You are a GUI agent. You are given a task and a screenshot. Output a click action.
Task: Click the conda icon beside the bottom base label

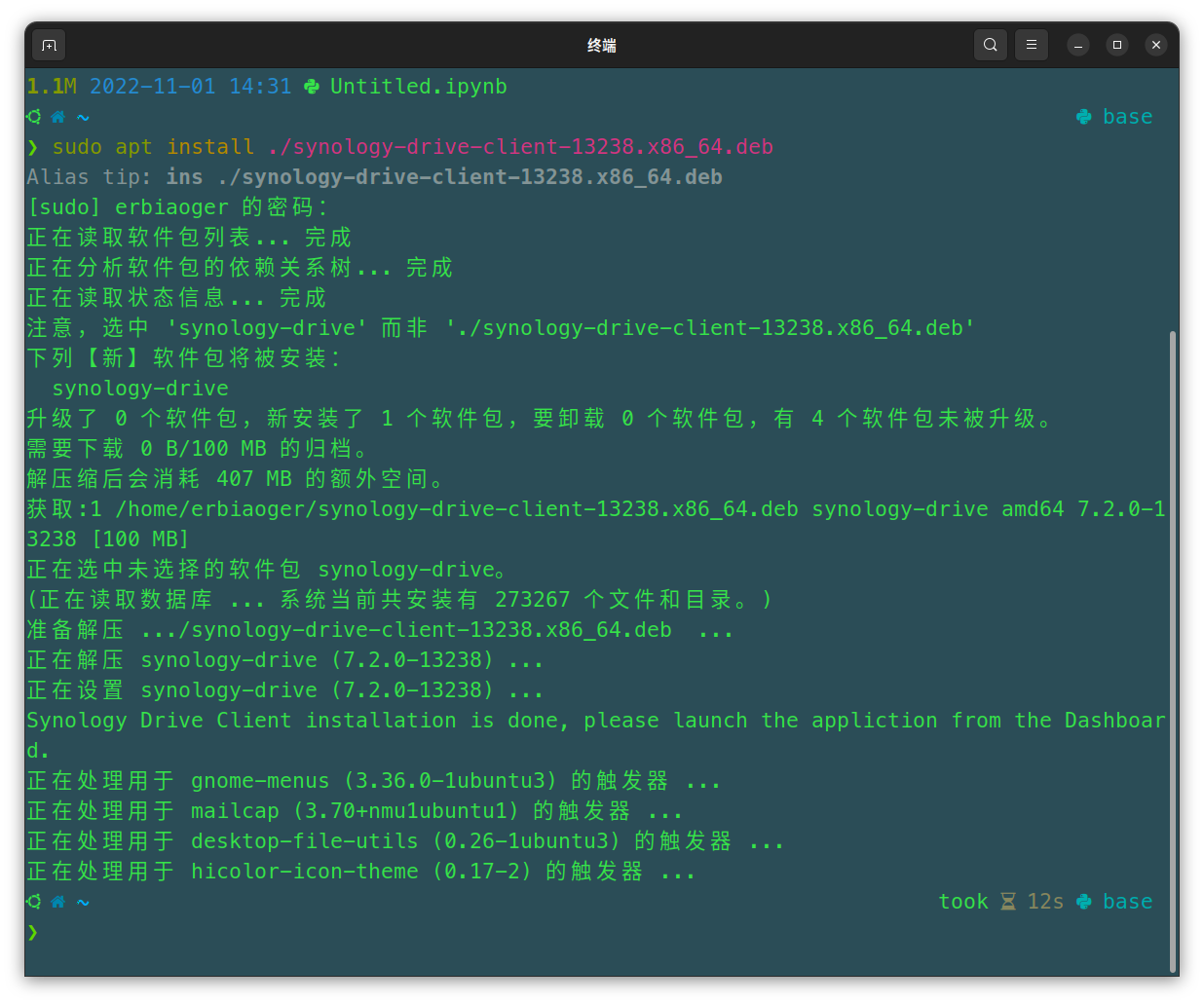click(1084, 902)
